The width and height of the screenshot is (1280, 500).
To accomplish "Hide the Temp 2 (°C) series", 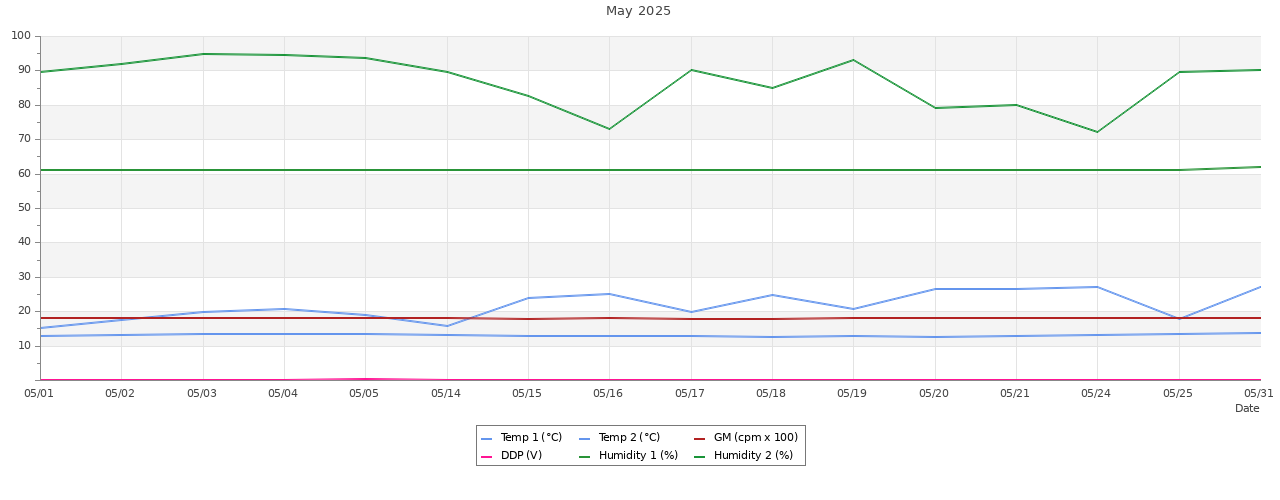I will click(x=628, y=438).
